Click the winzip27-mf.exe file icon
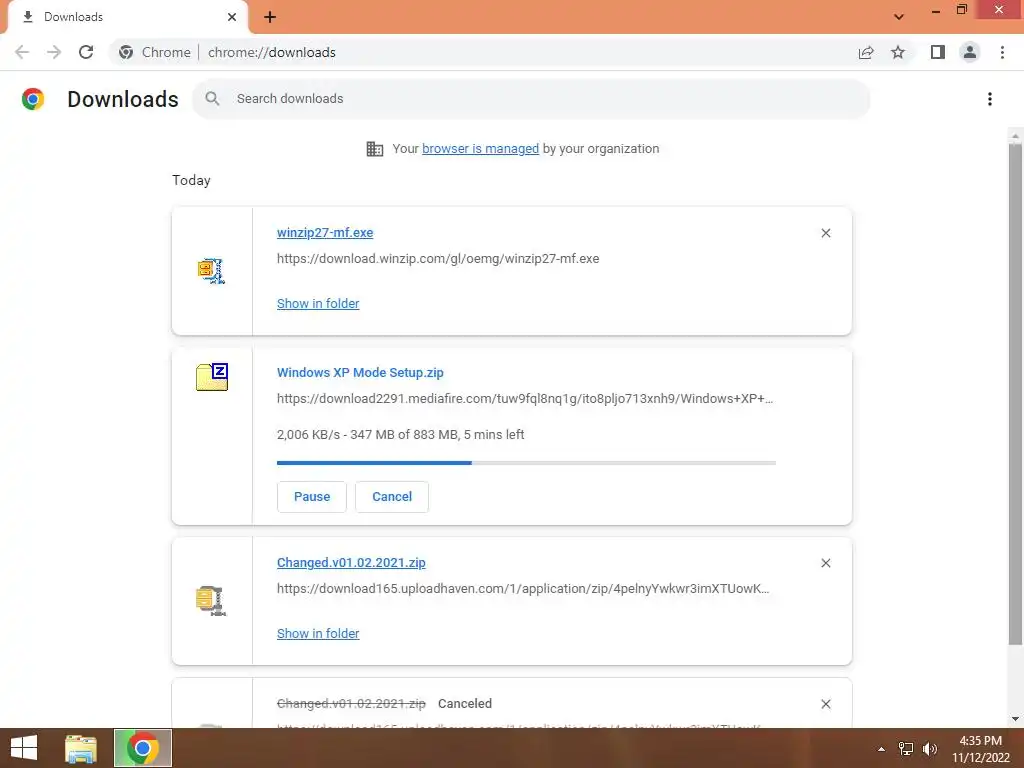The height and width of the screenshot is (768, 1024). tap(212, 270)
